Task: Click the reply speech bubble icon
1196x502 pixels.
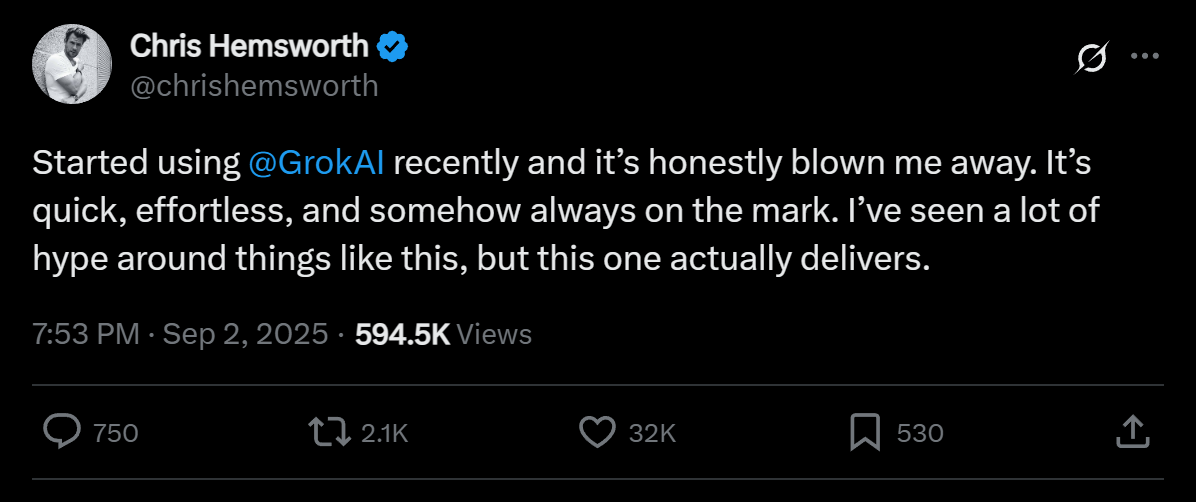Action: tap(64, 432)
